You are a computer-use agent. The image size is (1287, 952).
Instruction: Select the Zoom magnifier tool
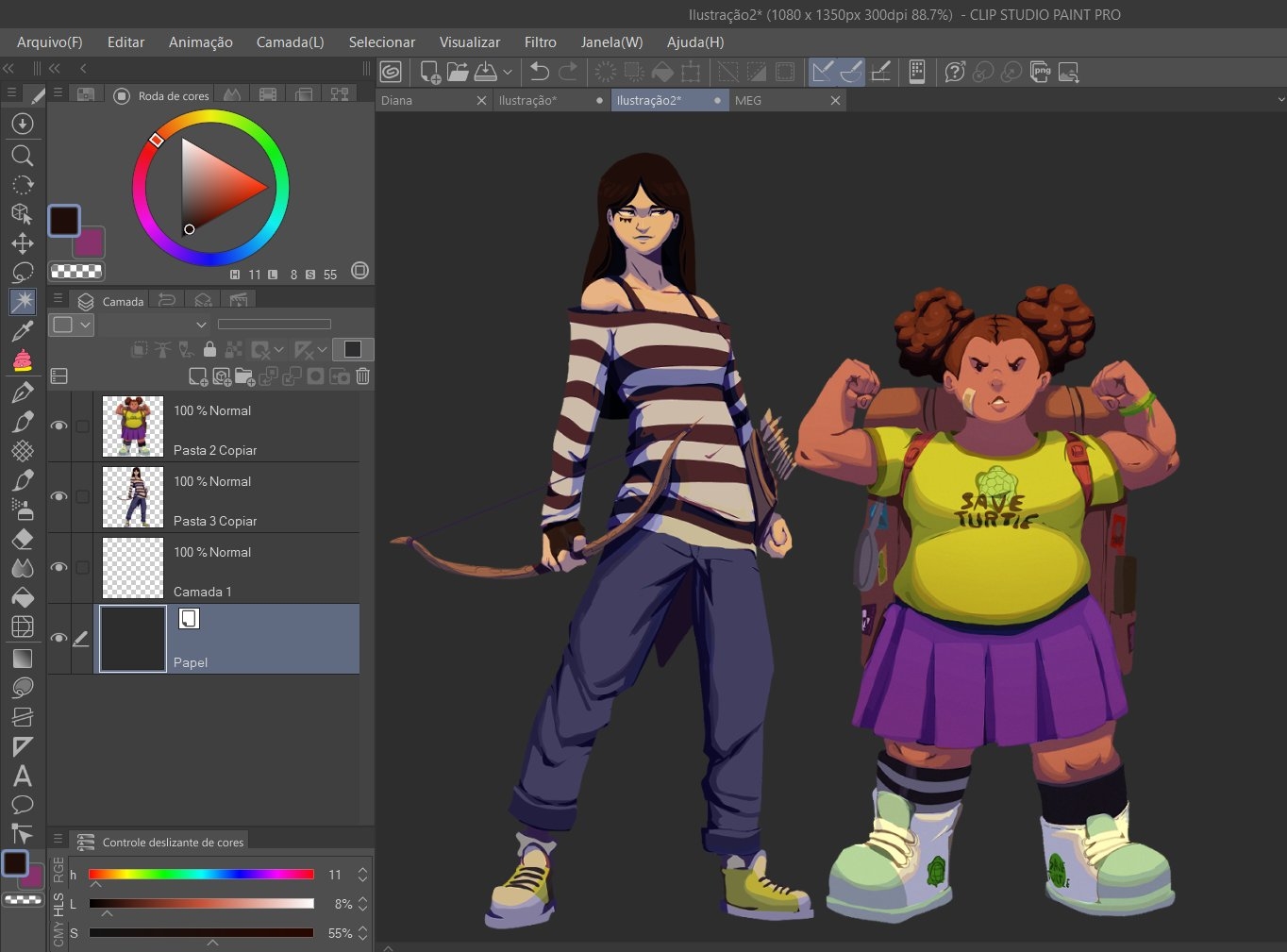22,156
